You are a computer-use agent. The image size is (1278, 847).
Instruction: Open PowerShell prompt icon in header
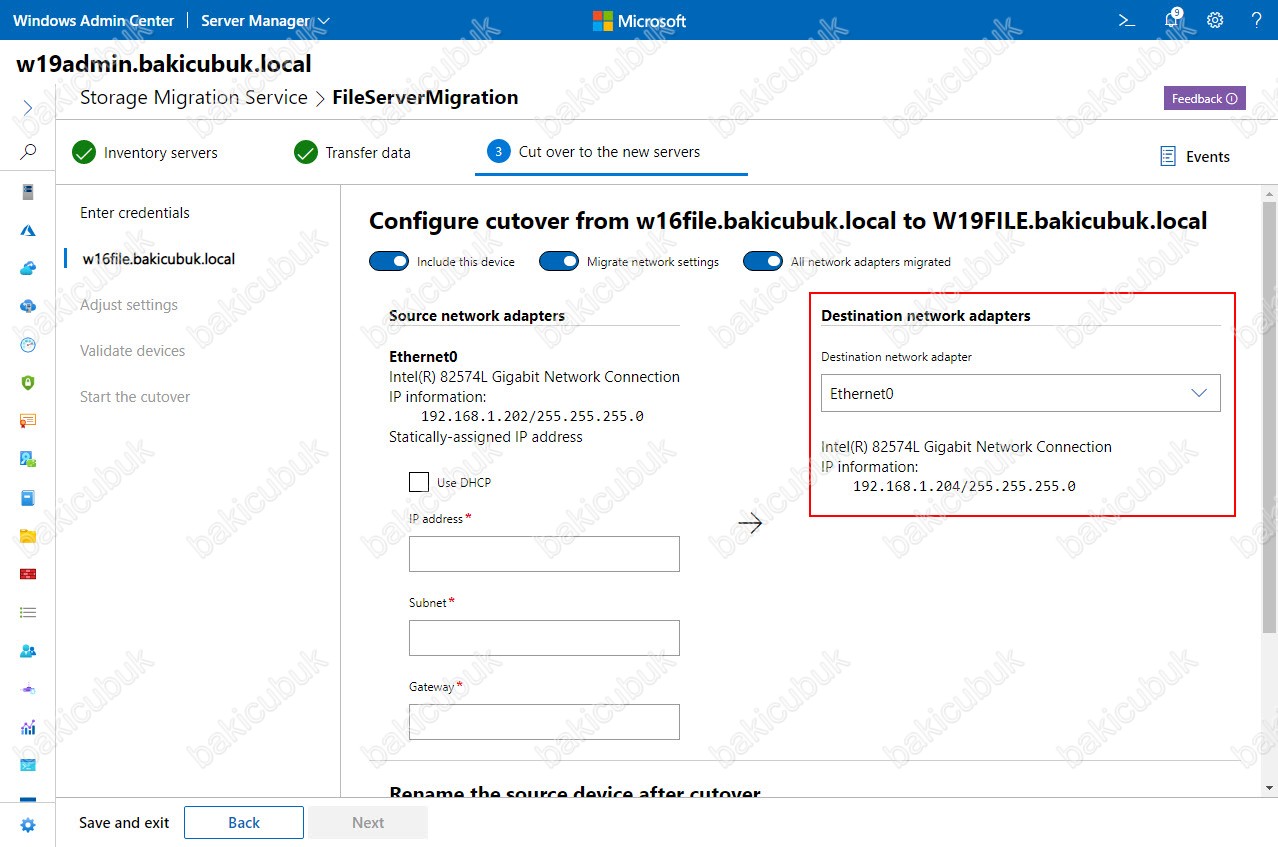(x=1127, y=20)
